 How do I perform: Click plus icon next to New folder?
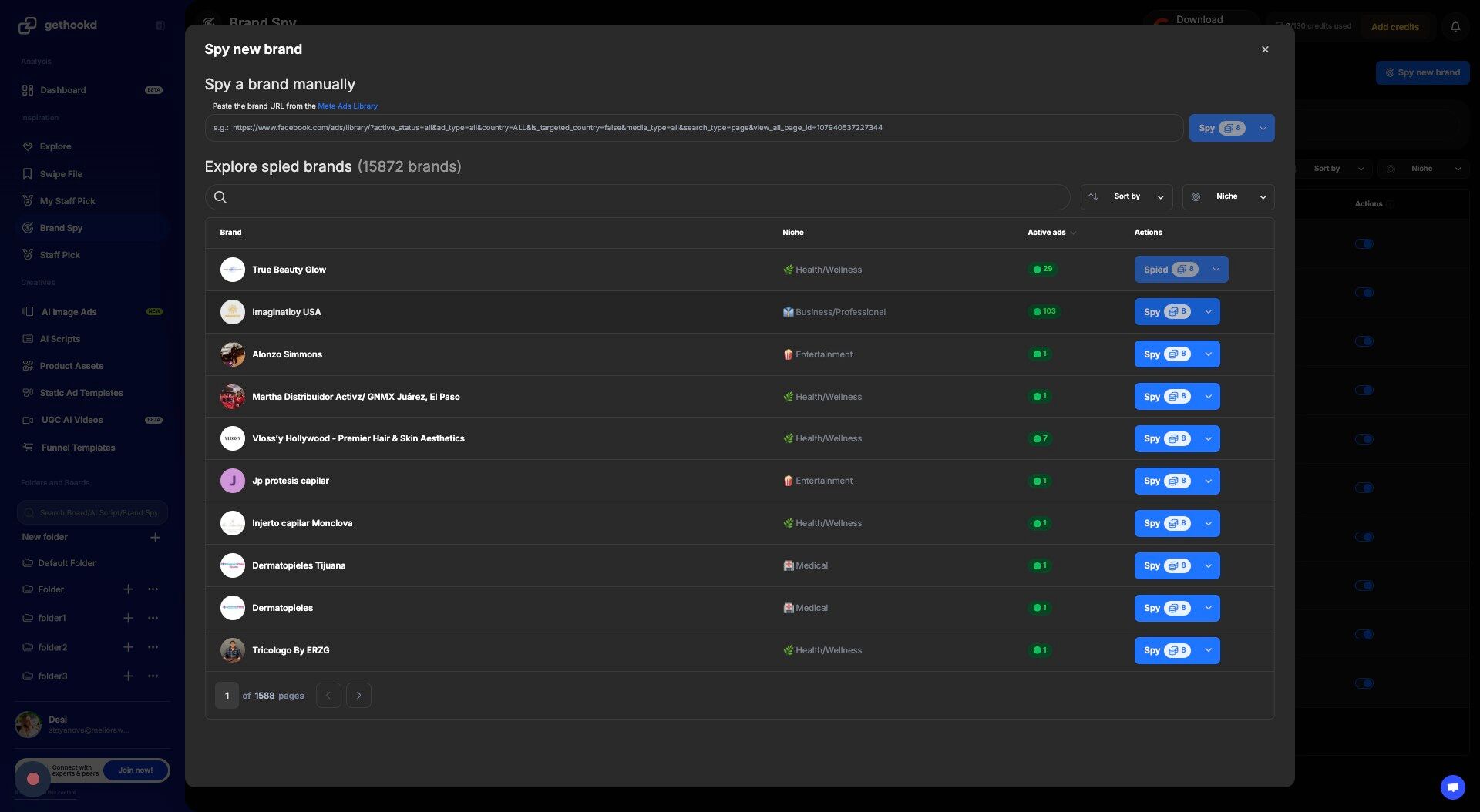pyautogui.click(x=155, y=537)
